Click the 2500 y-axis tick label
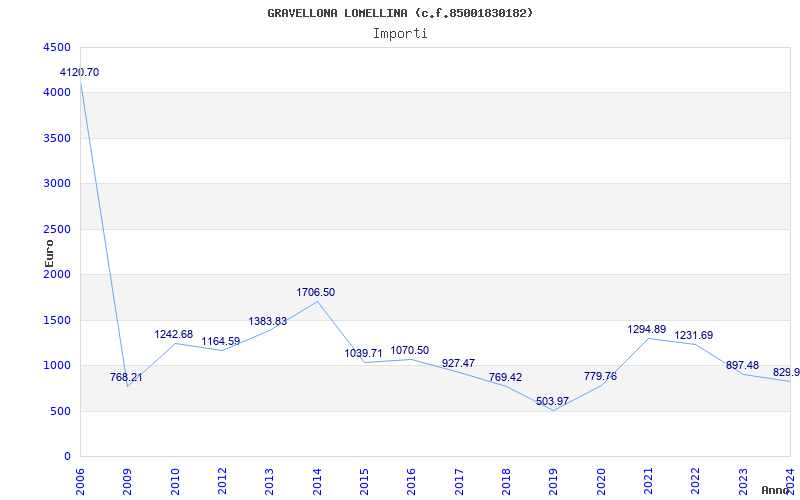The image size is (800, 500). pyautogui.click(x=58, y=230)
